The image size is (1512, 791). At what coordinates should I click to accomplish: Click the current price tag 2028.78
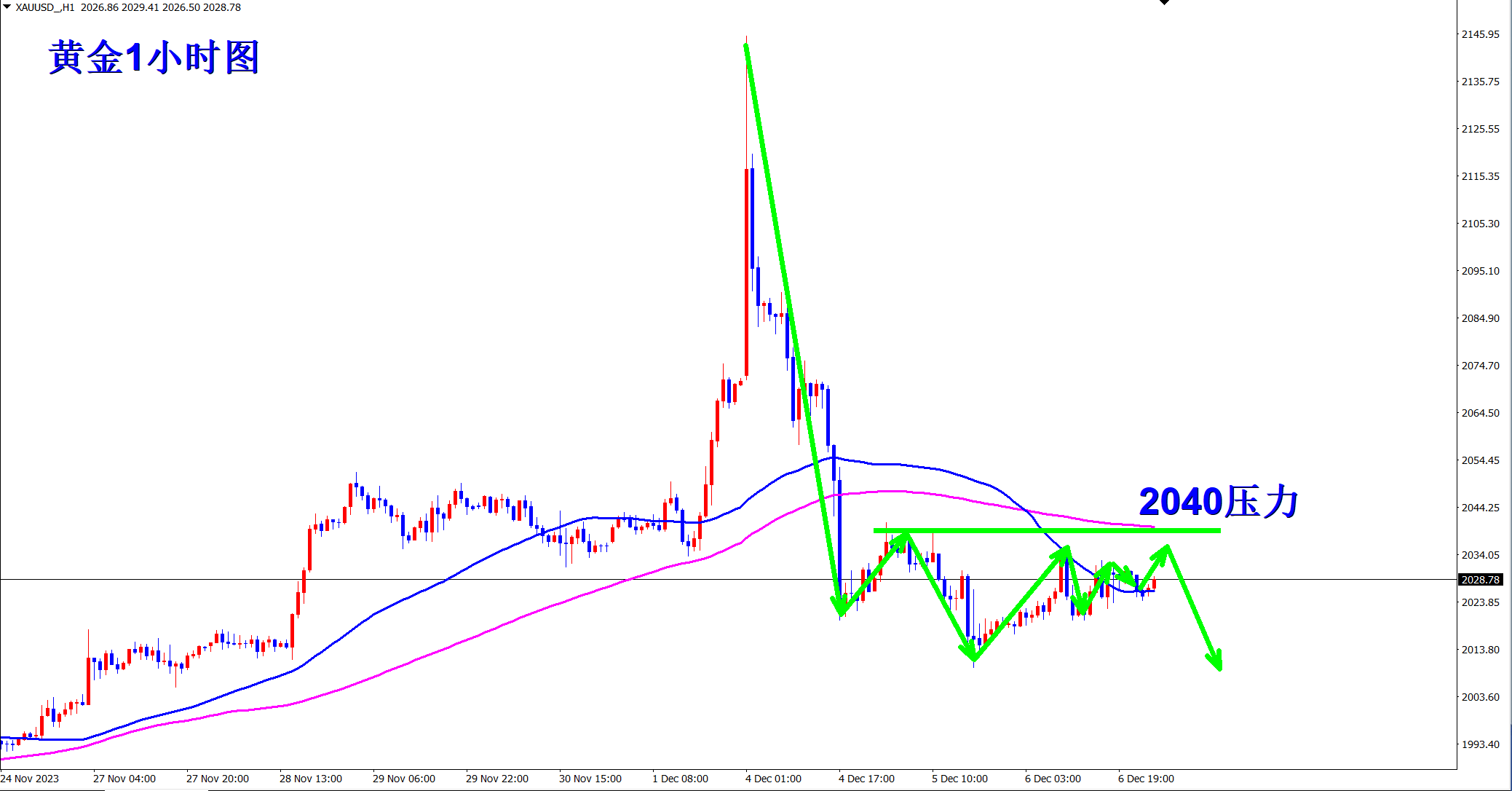tap(1481, 580)
